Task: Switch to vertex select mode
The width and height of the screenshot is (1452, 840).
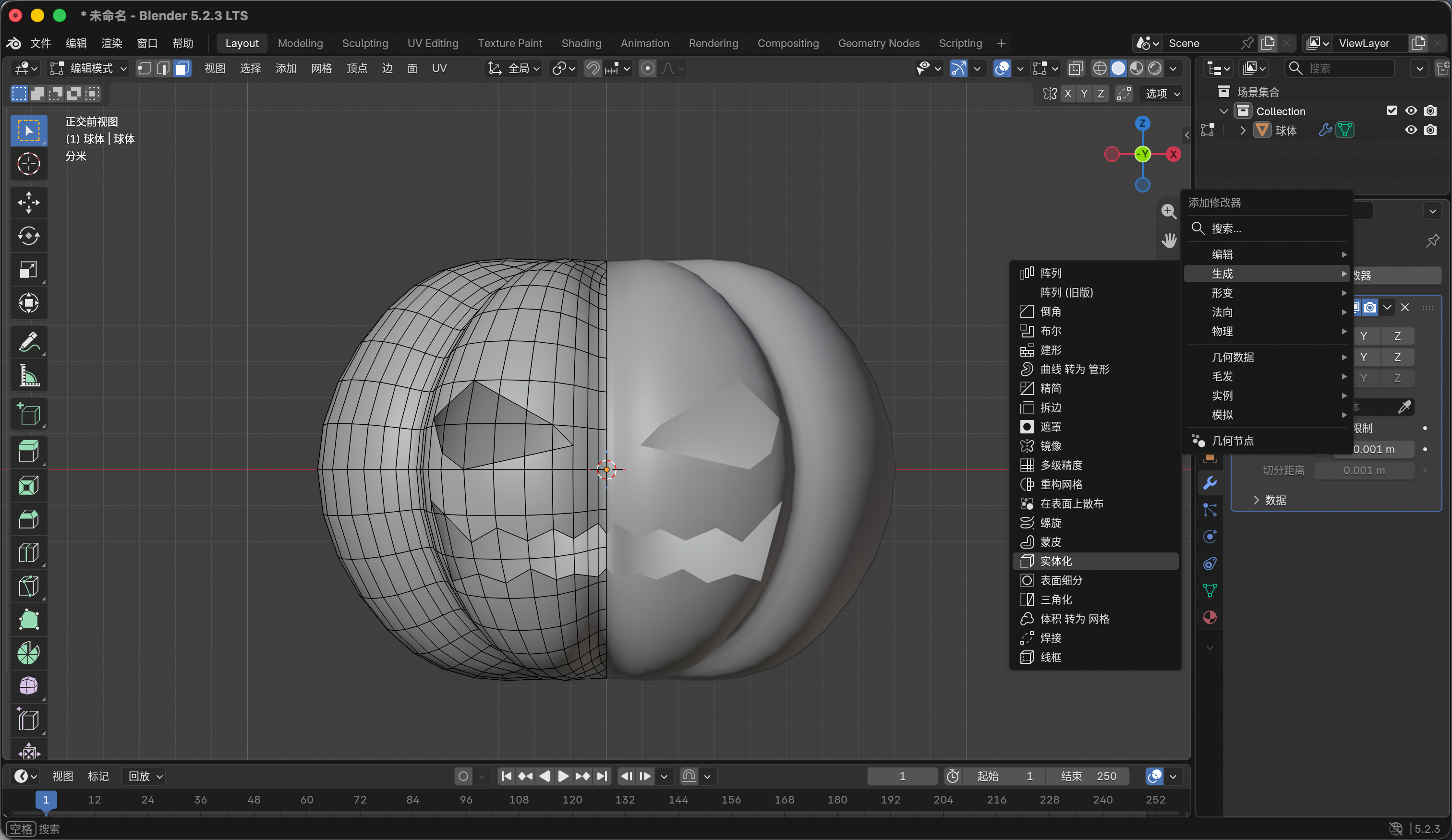Action: (145, 69)
